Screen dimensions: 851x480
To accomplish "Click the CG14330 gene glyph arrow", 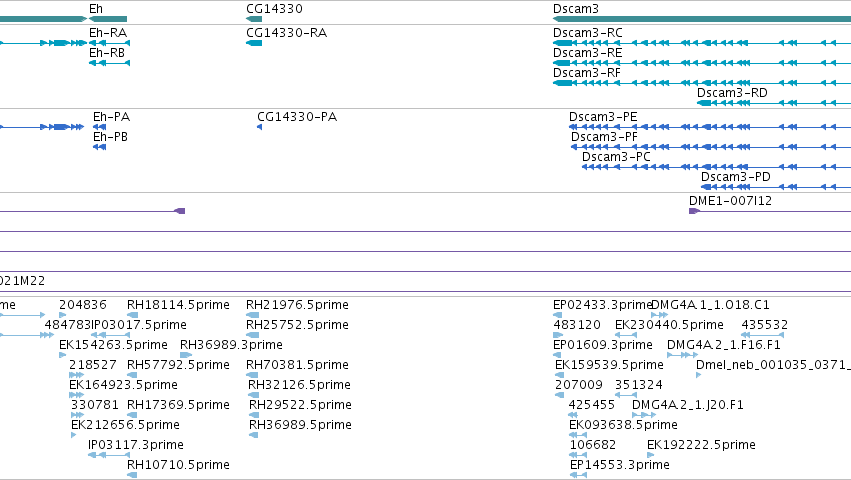I will click(254, 19).
